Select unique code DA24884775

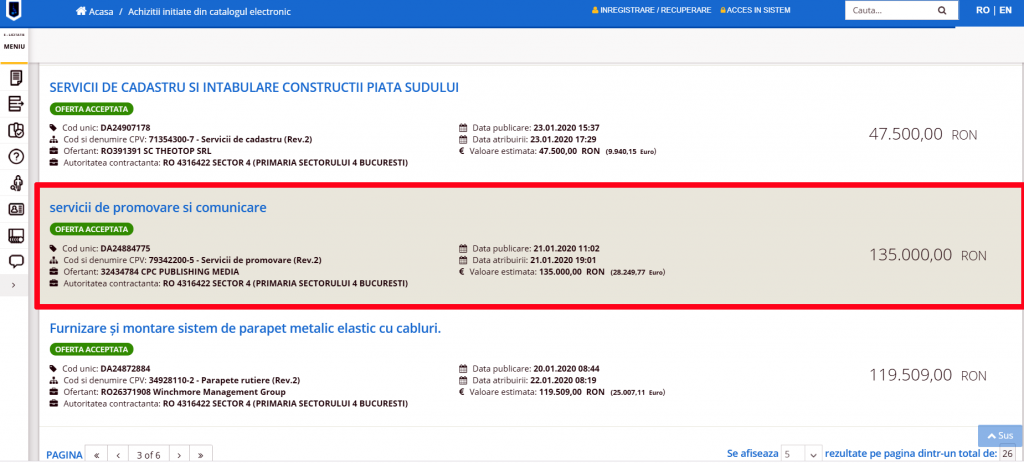pyautogui.click(x=125, y=248)
